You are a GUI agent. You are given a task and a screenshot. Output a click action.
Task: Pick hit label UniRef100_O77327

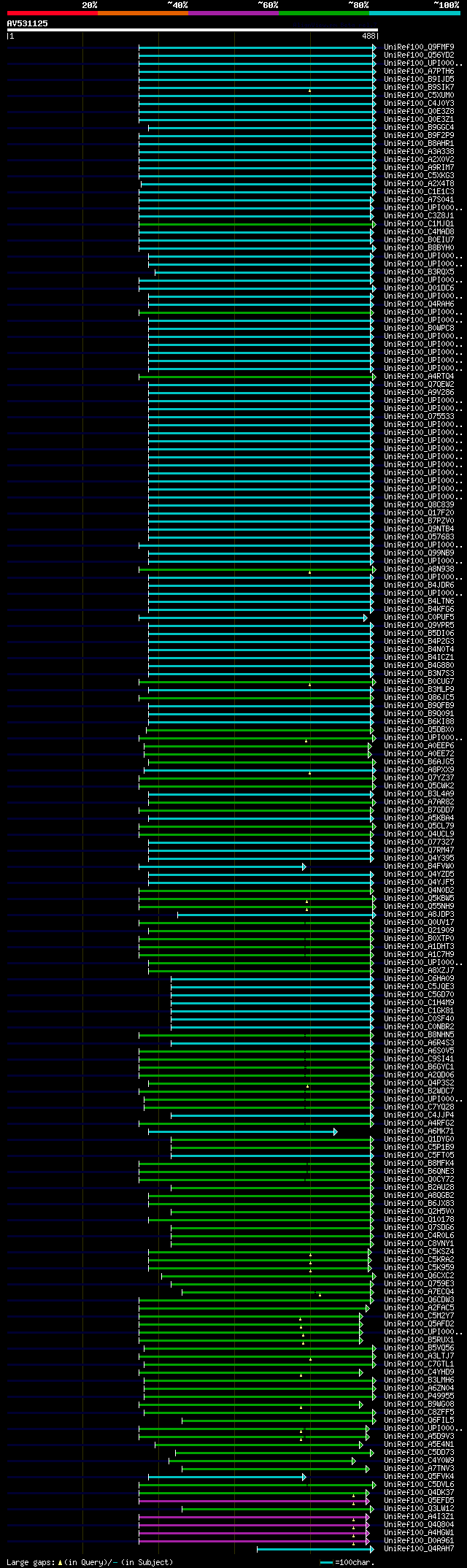click(419, 842)
